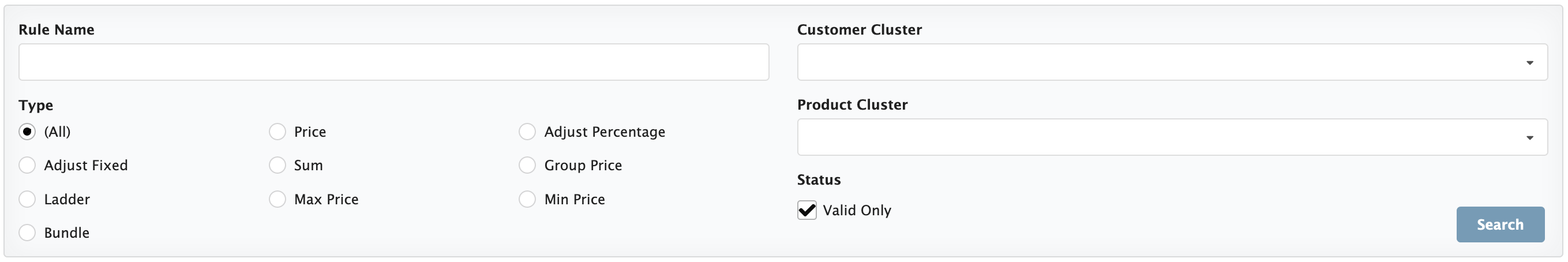This screenshot has width=1568, height=262.
Task: Select Min Price type filter
Action: click(527, 199)
